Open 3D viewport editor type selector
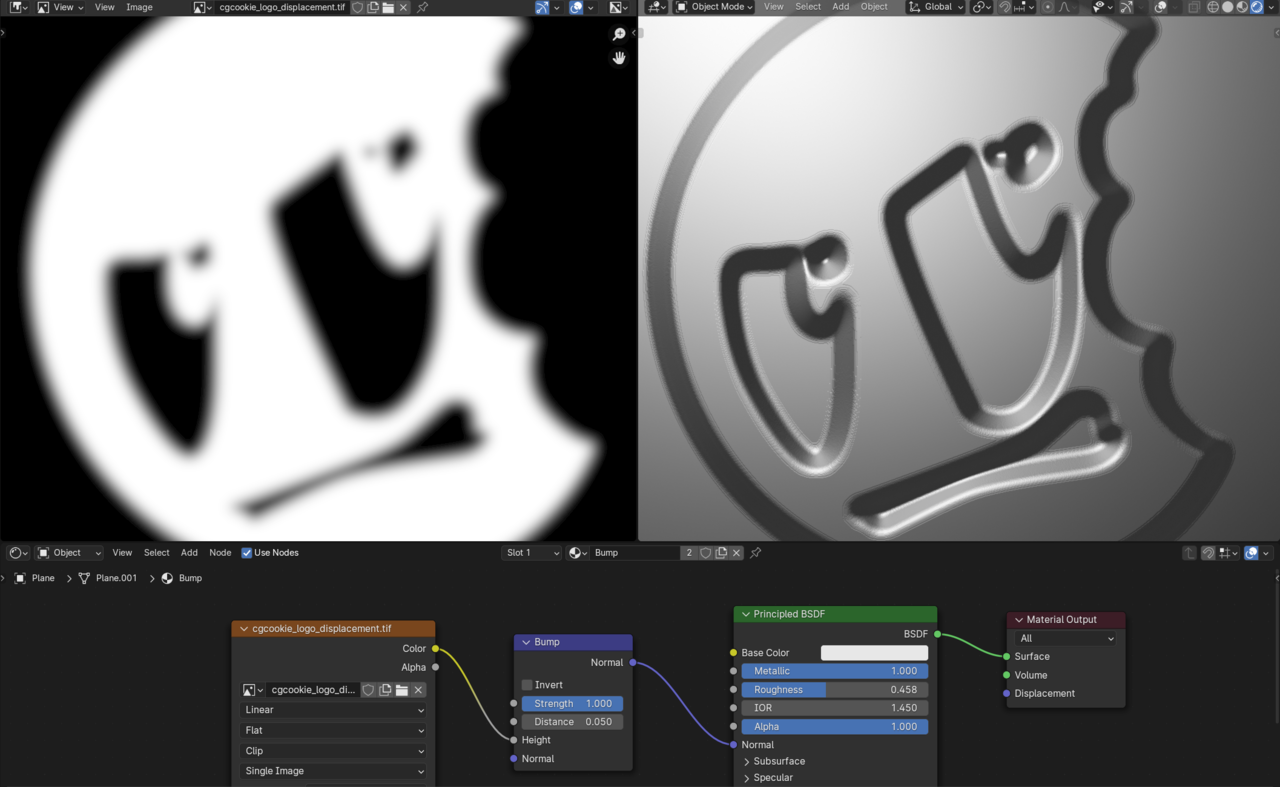 coord(657,7)
